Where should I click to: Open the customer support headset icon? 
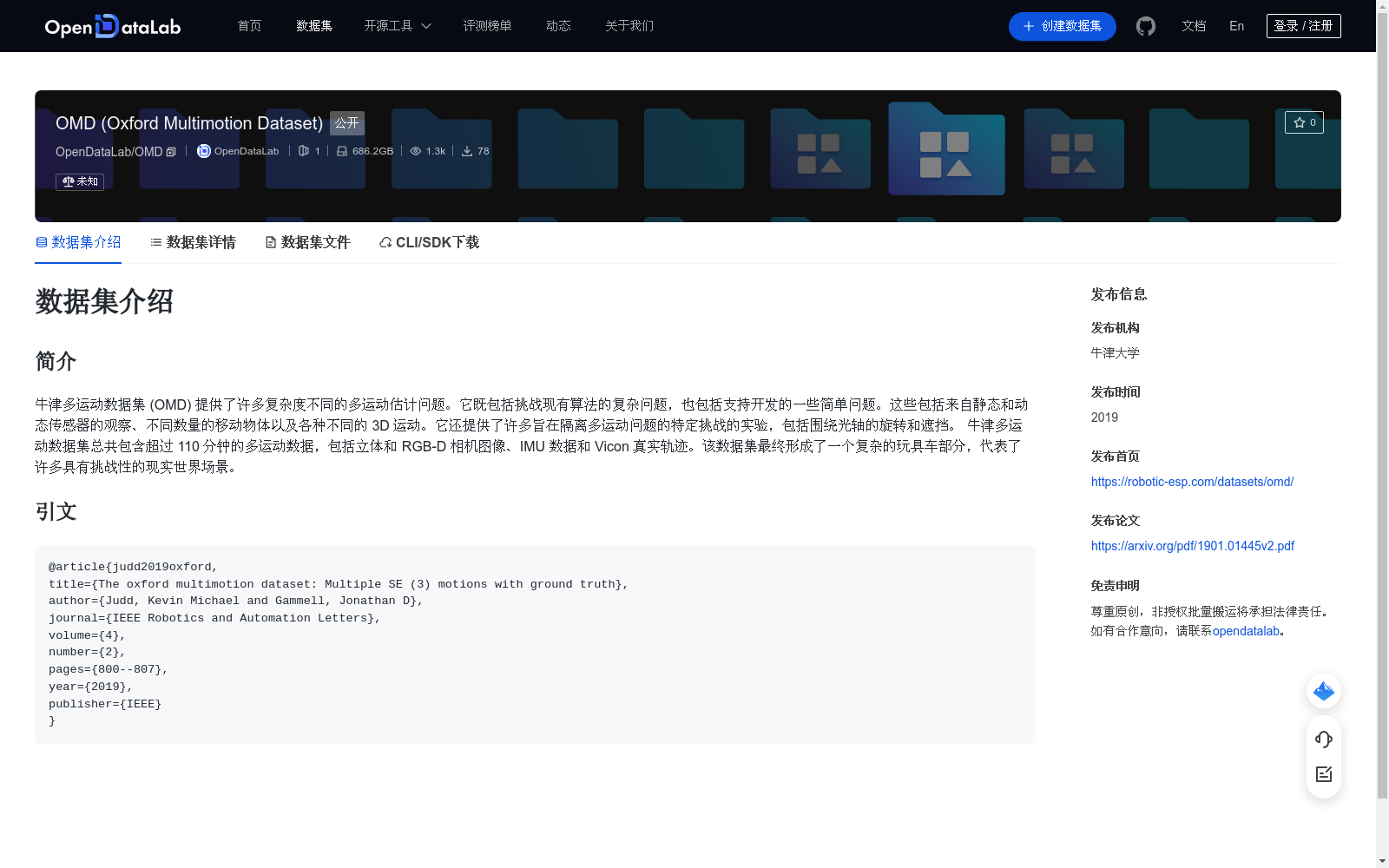[x=1324, y=739]
